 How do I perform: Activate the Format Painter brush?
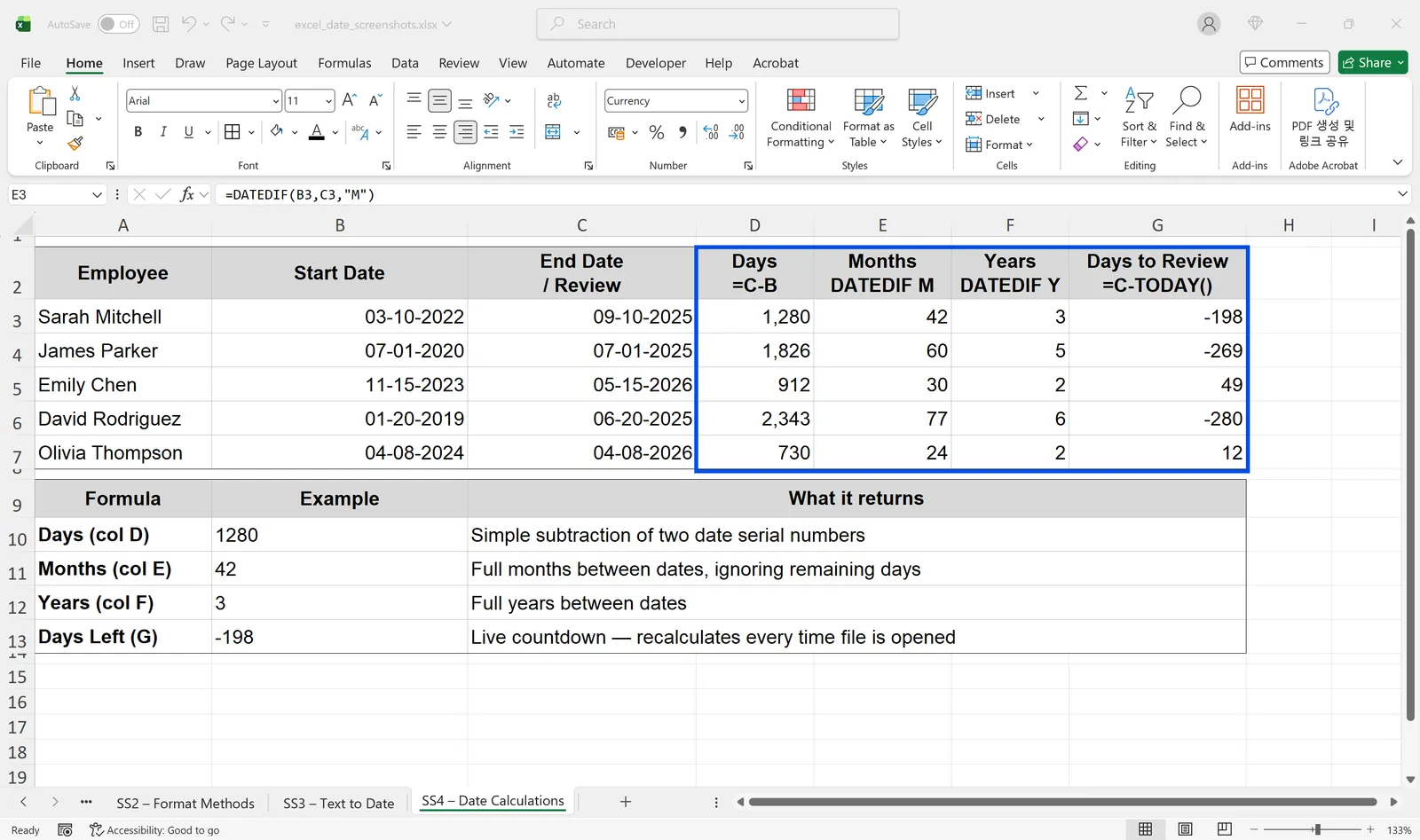[75, 143]
